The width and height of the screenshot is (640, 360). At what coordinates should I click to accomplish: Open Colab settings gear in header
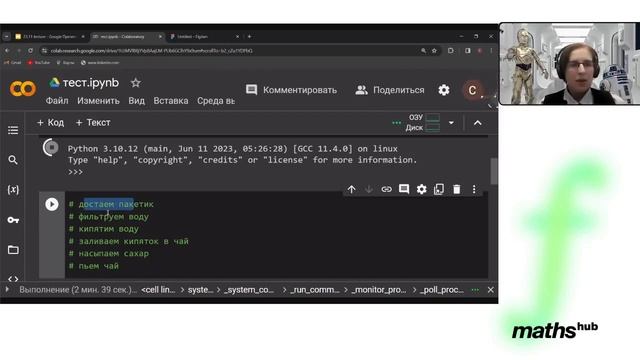(x=444, y=90)
